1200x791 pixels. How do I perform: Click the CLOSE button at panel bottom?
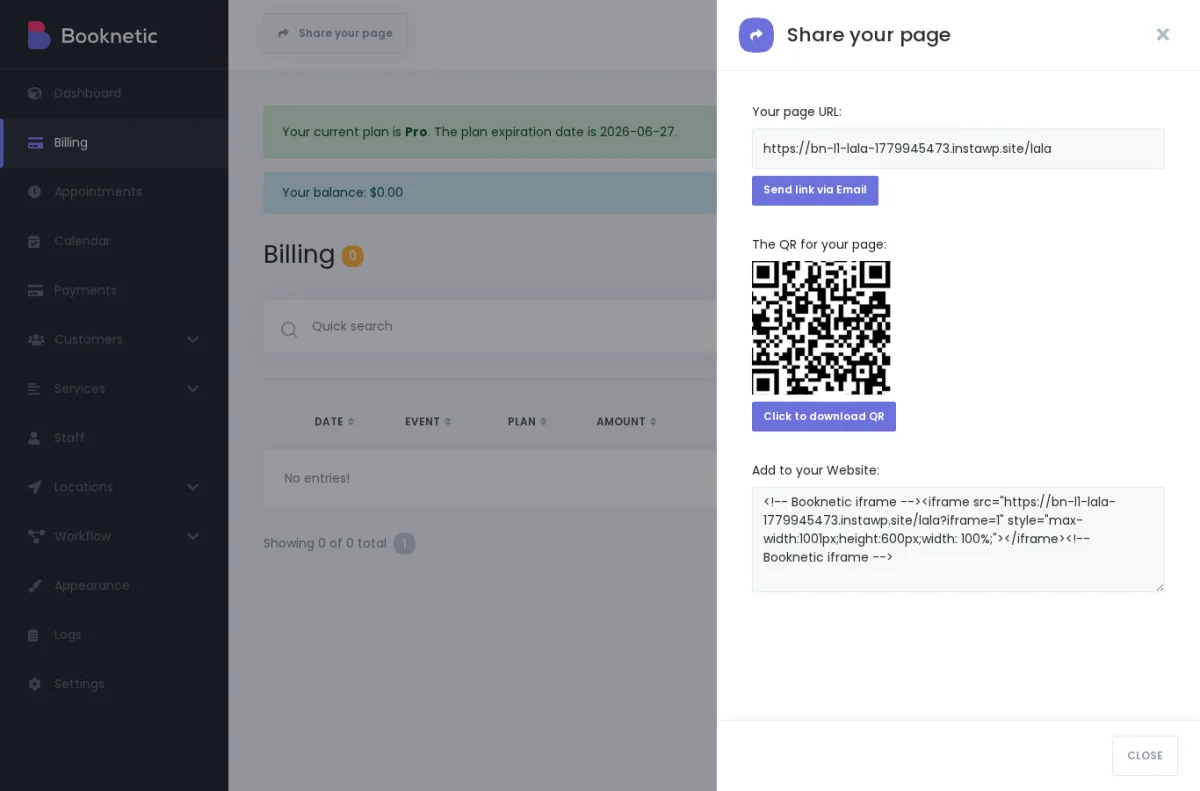coord(1144,756)
